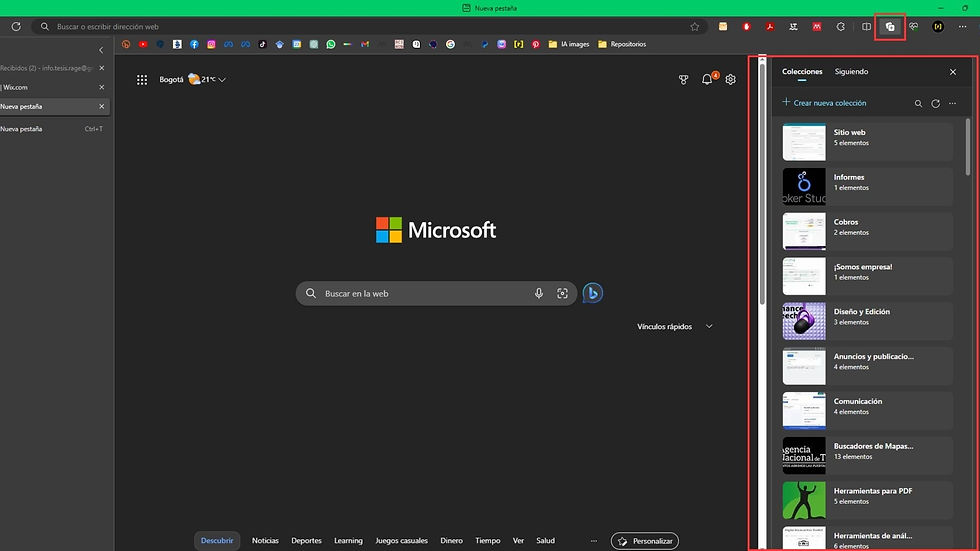This screenshot has width=980, height=551.
Task: Open the Sitio web collection
Action: click(868, 142)
